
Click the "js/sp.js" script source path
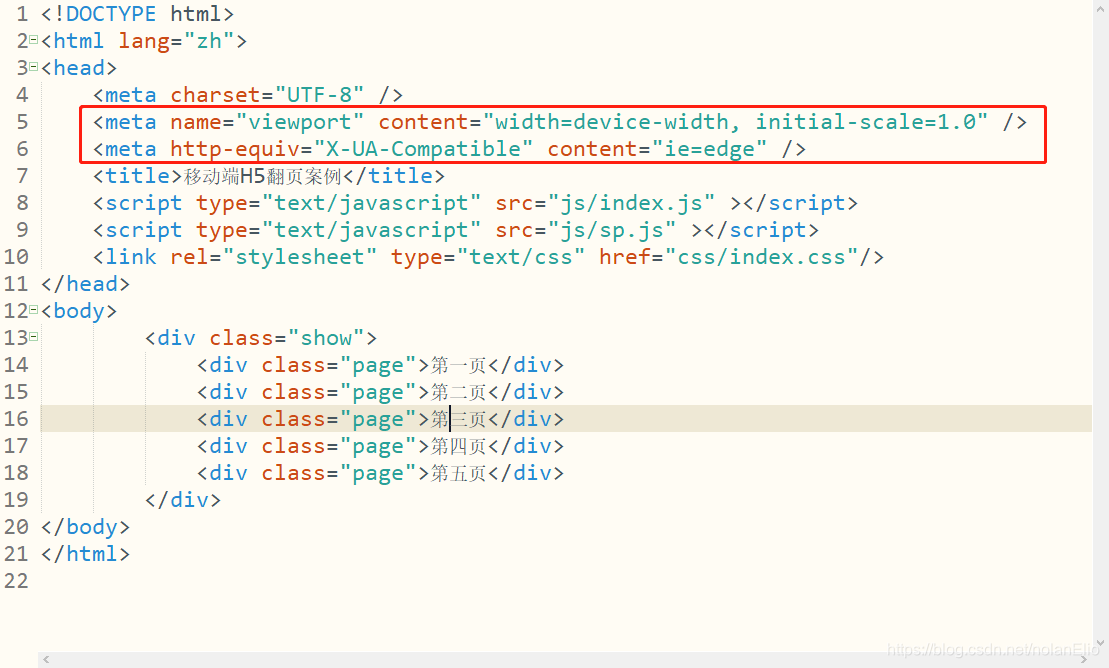pyautogui.click(x=612, y=230)
